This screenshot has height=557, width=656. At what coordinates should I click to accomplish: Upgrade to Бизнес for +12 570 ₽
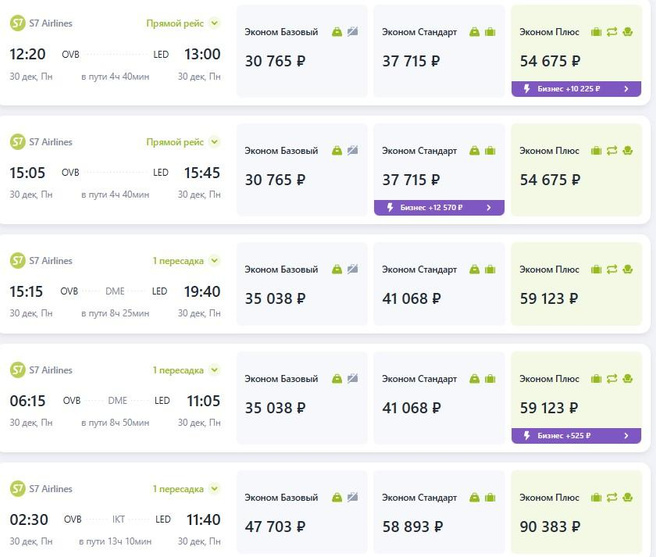pos(439,208)
